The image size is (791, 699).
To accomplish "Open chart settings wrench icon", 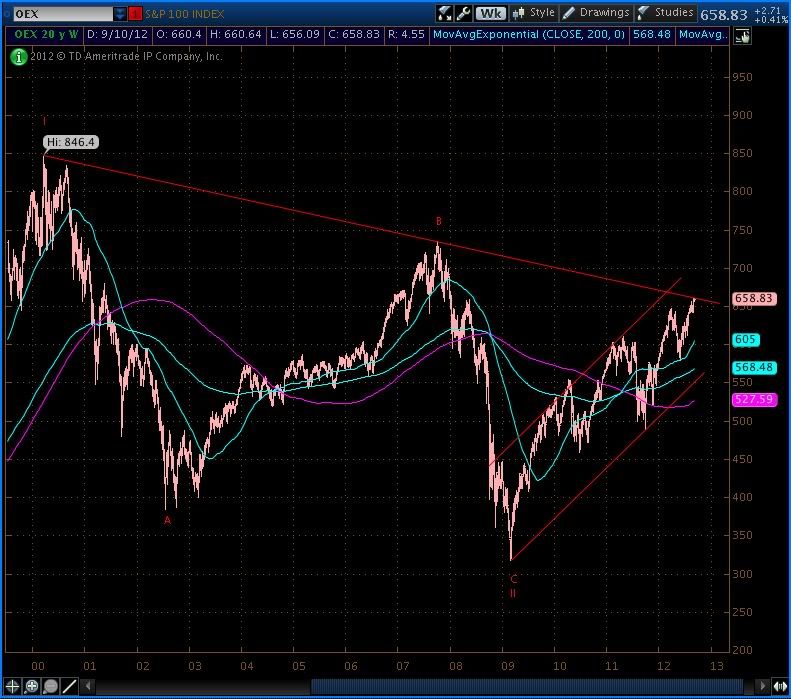I will [462, 13].
